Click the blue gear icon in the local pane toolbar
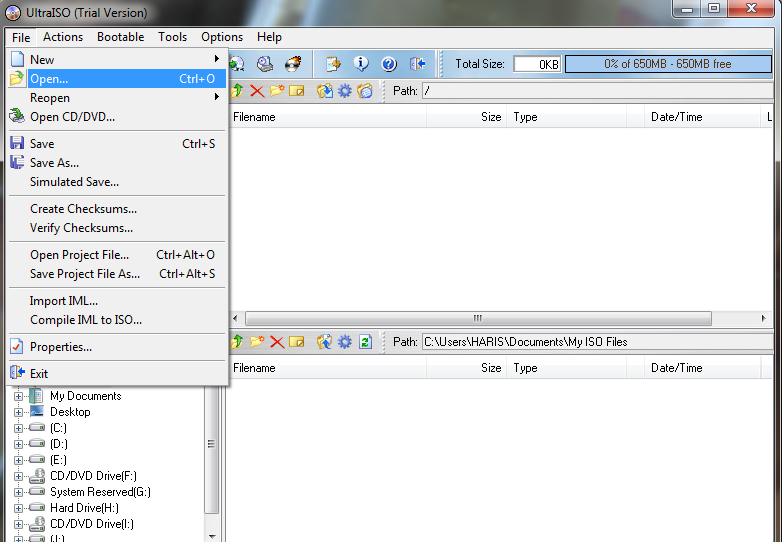This screenshot has height=543, width=782. (x=345, y=342)
